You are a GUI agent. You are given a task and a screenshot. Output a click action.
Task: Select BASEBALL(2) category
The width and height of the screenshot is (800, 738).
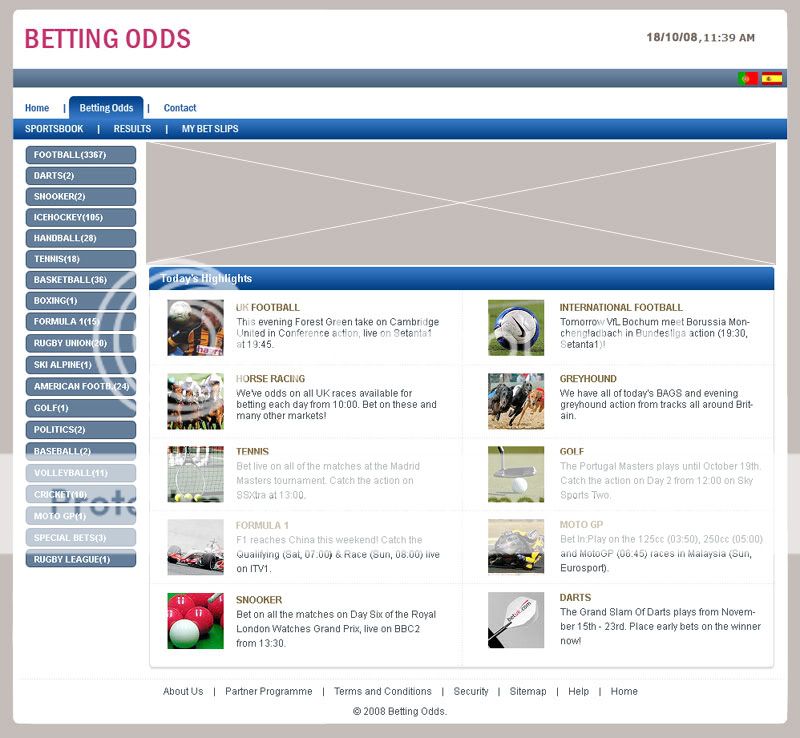[81, 451]
